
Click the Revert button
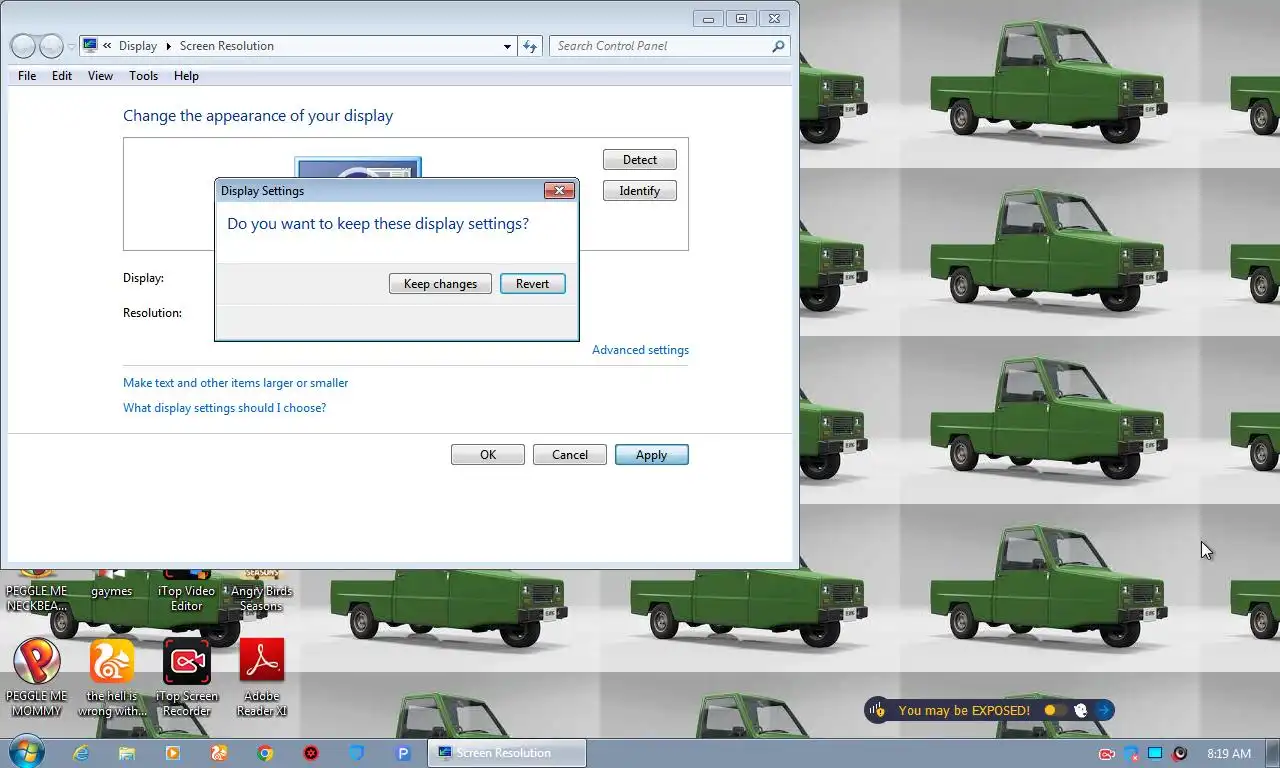pyautogui.click(x=532, y=284)
